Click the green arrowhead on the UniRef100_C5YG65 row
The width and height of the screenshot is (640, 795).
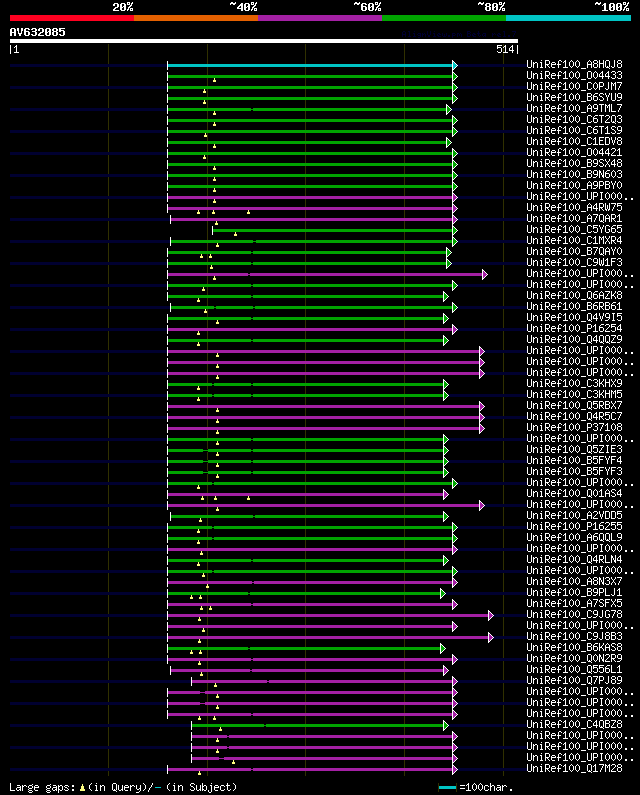click(455, 230)
